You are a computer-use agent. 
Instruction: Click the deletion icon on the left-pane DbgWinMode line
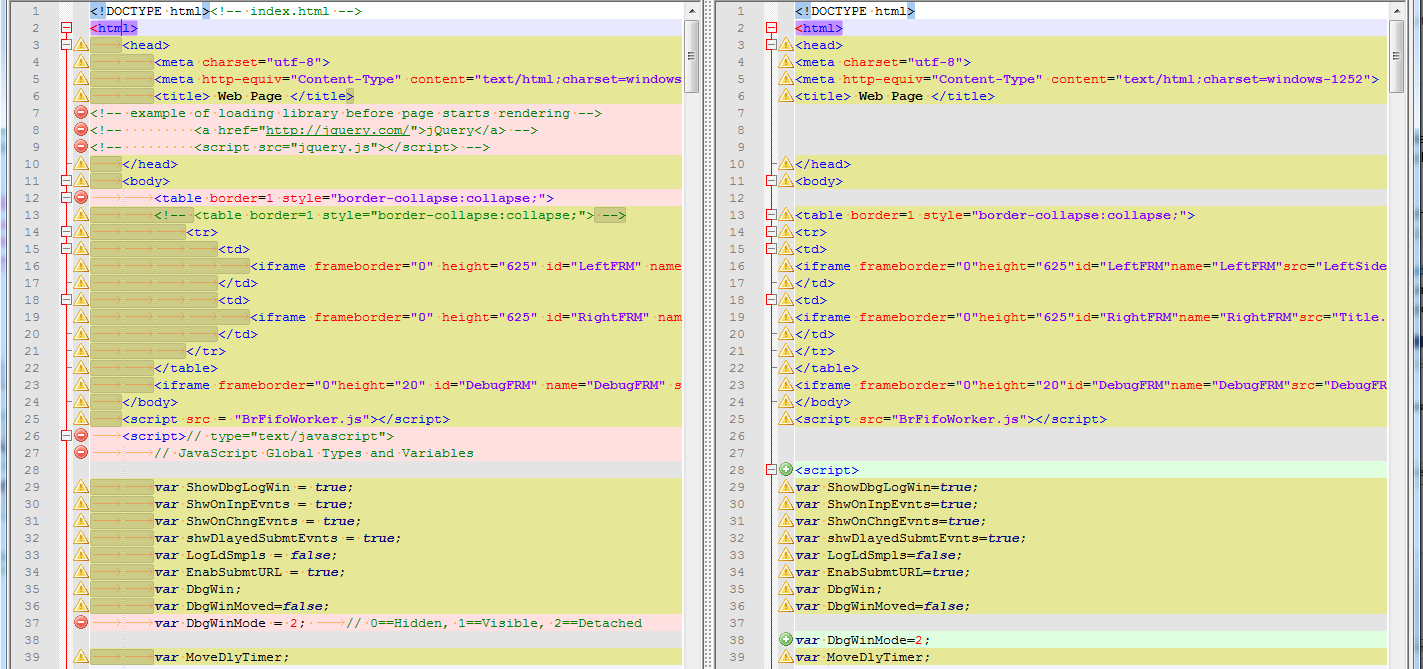click(x=82, y=622)
